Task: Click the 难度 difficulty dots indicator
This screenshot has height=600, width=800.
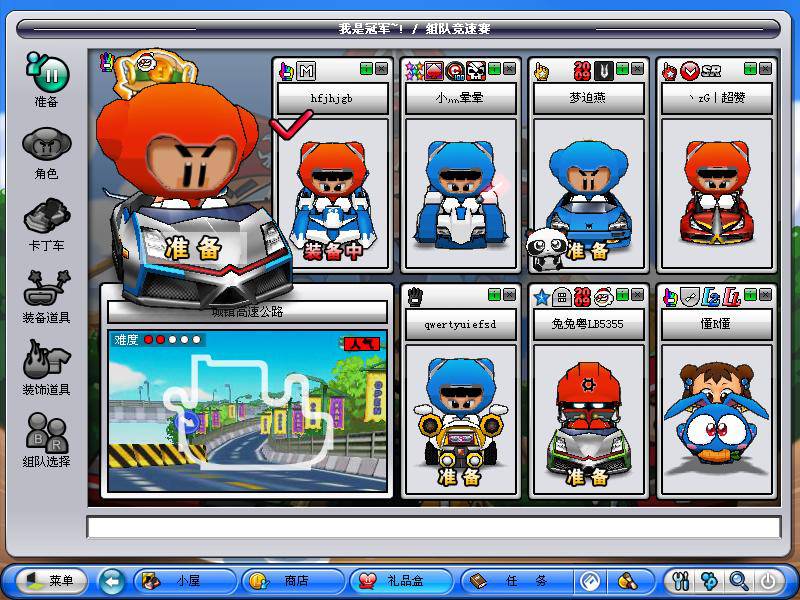Action: click(158, 340)
